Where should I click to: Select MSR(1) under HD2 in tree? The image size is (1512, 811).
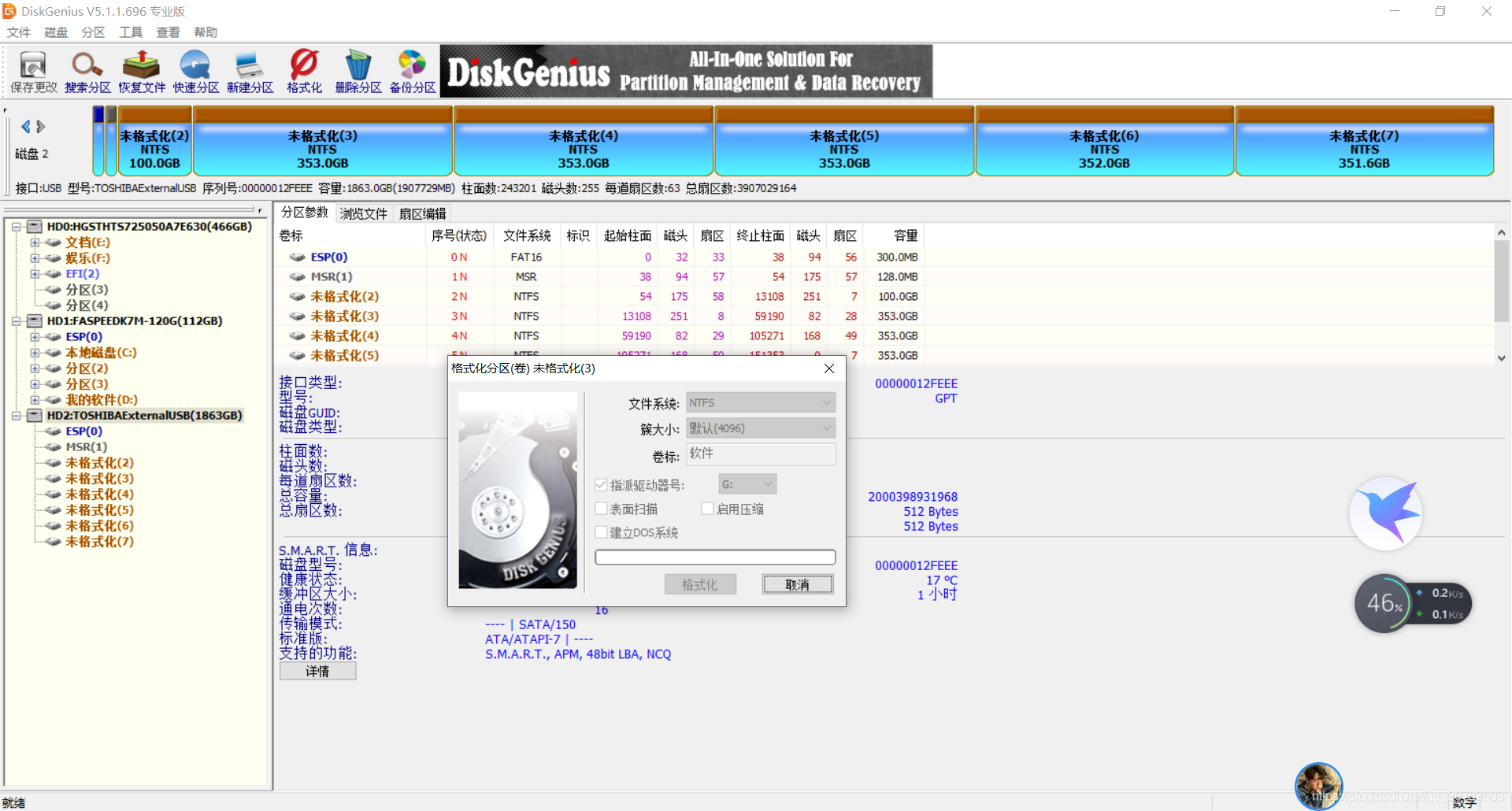(86, 447)
